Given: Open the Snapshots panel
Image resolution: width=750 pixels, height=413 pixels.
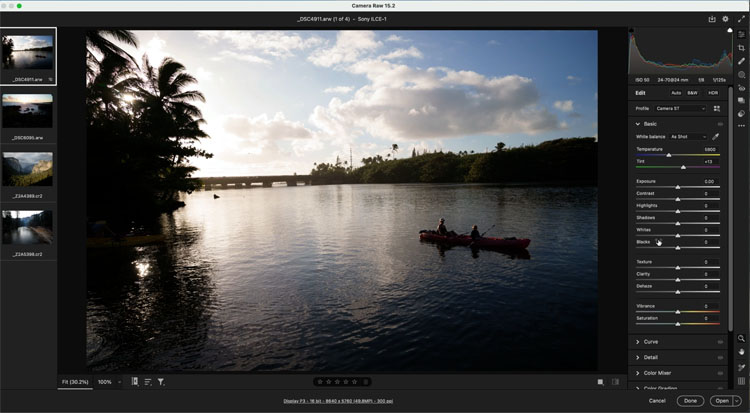Looking at the screenshot, I should click(741, 100).
